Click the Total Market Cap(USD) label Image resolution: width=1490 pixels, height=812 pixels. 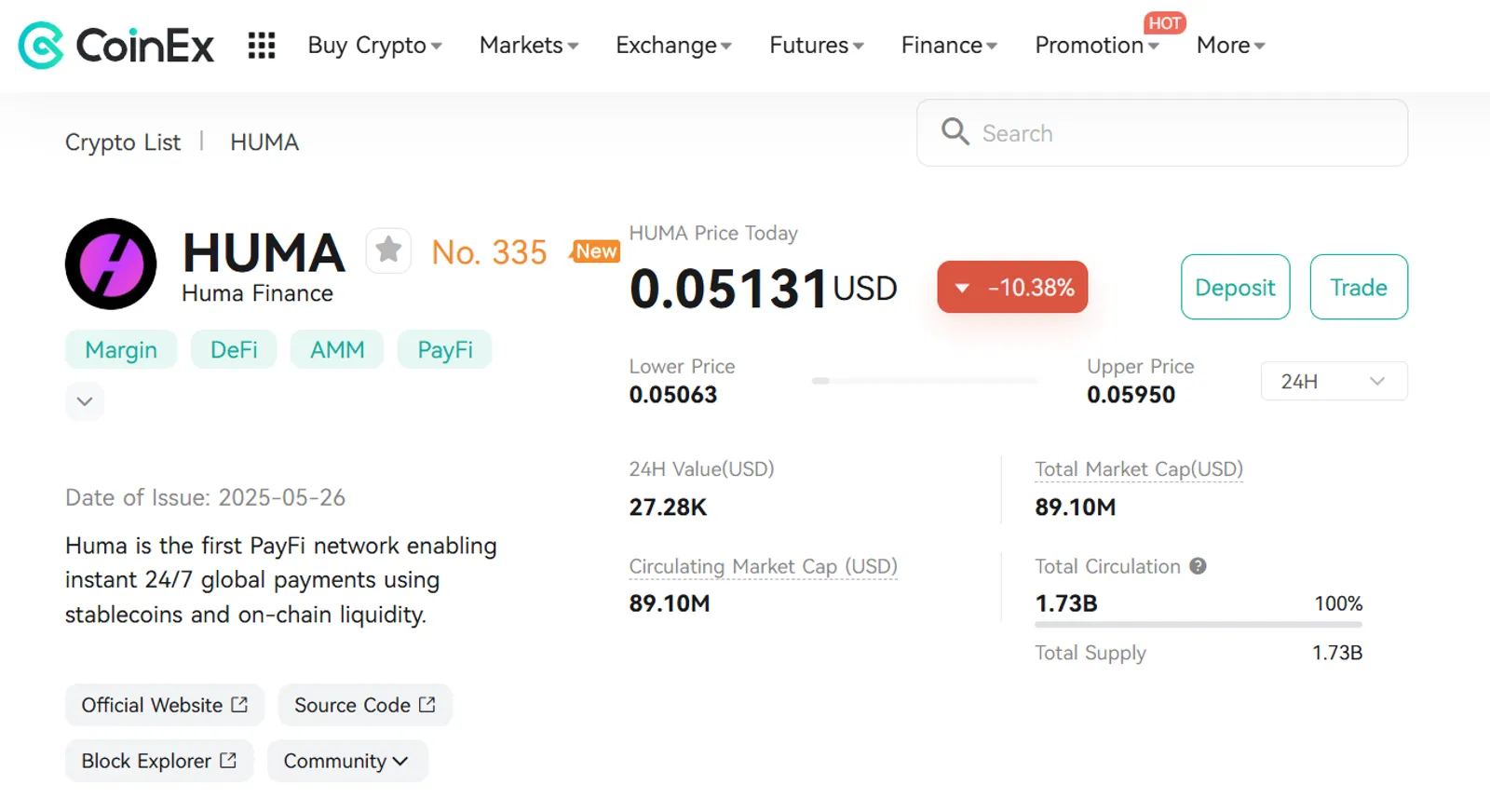click(x=1139, y=469)
